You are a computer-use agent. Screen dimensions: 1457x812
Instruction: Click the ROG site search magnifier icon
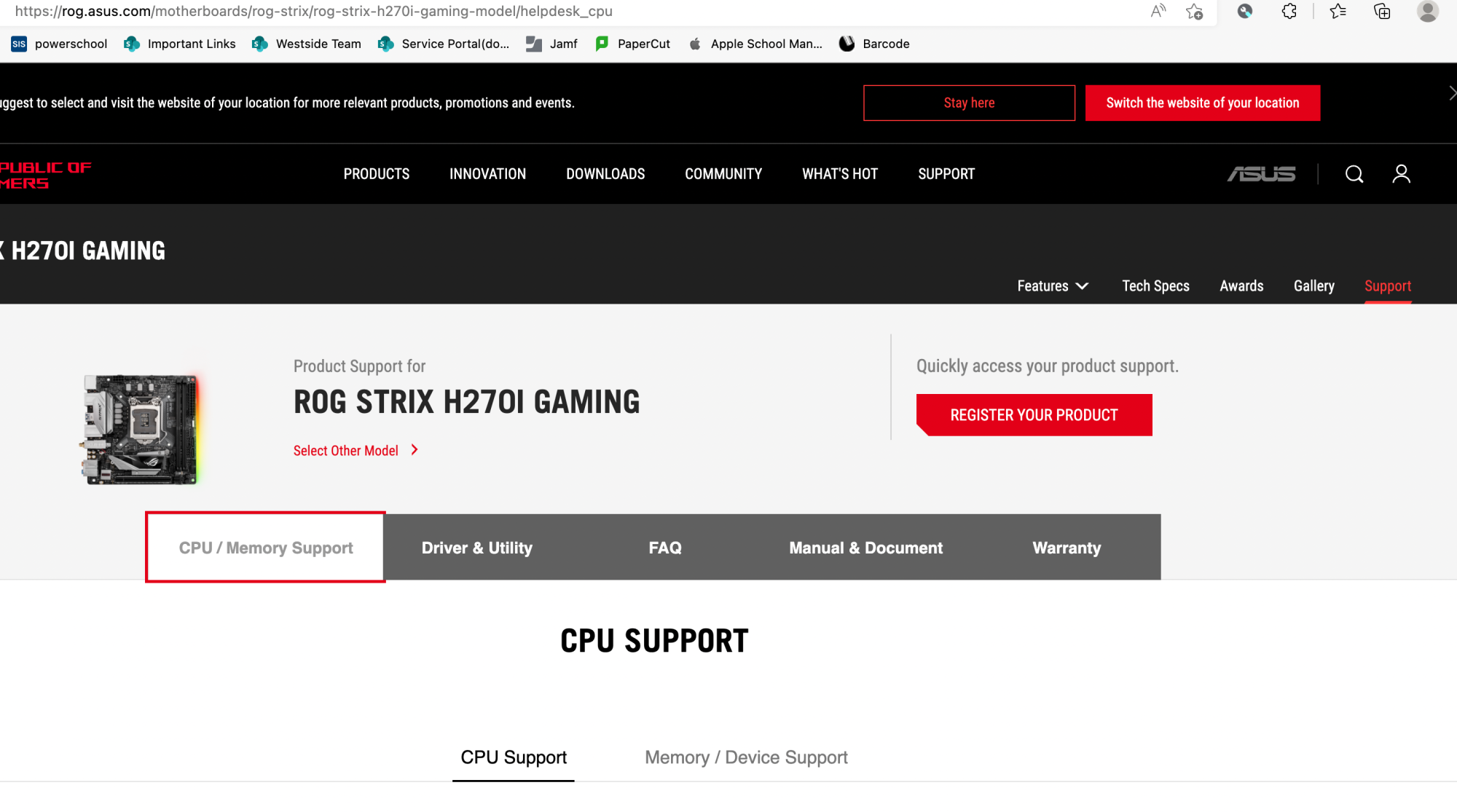(1354, 174)
